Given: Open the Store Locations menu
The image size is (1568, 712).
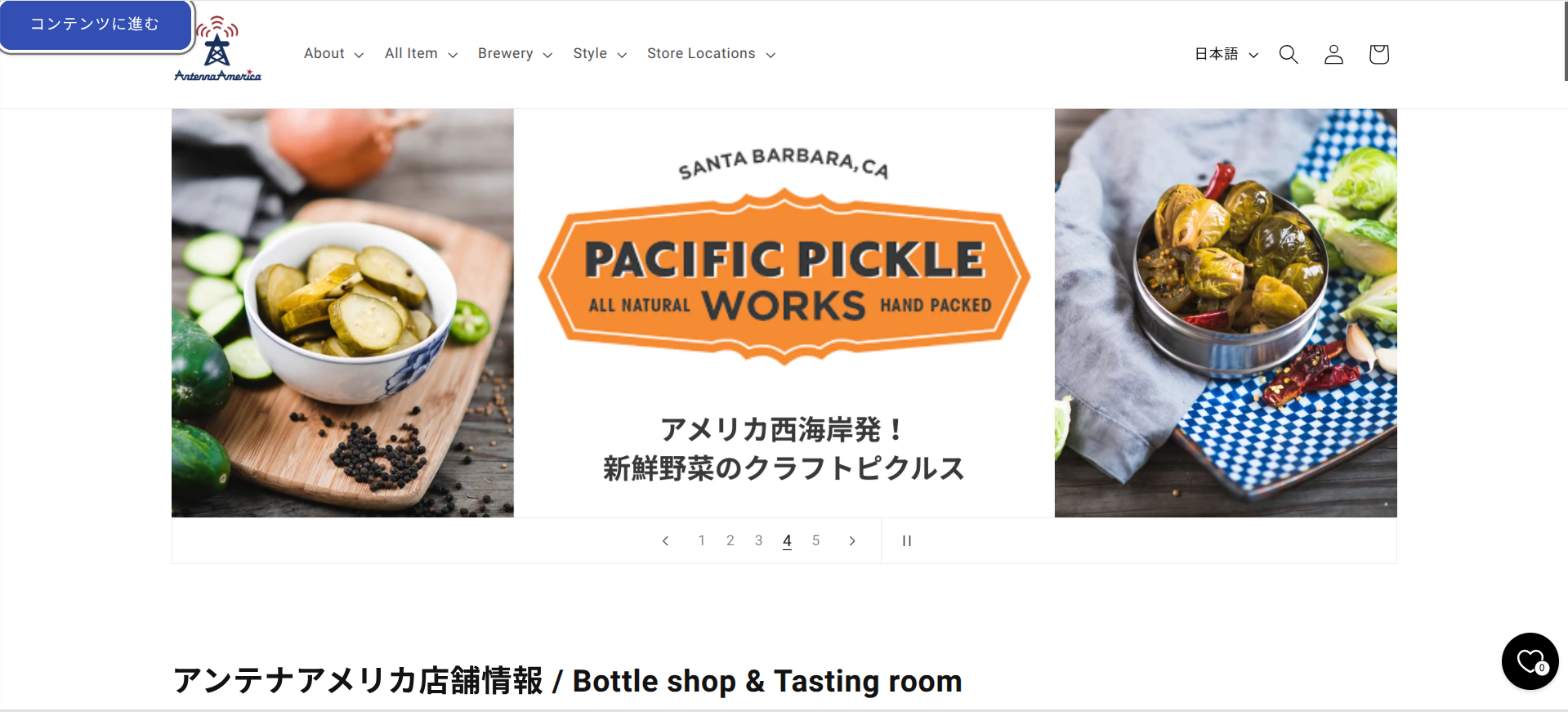Looking at the screenshot, I should (711, 54).
